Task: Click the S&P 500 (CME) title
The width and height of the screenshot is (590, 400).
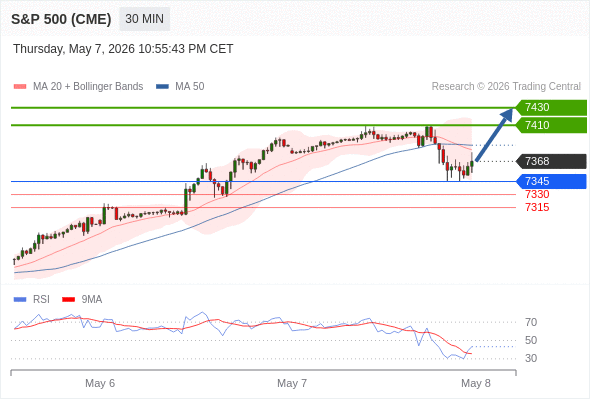Action: (61, 19)
